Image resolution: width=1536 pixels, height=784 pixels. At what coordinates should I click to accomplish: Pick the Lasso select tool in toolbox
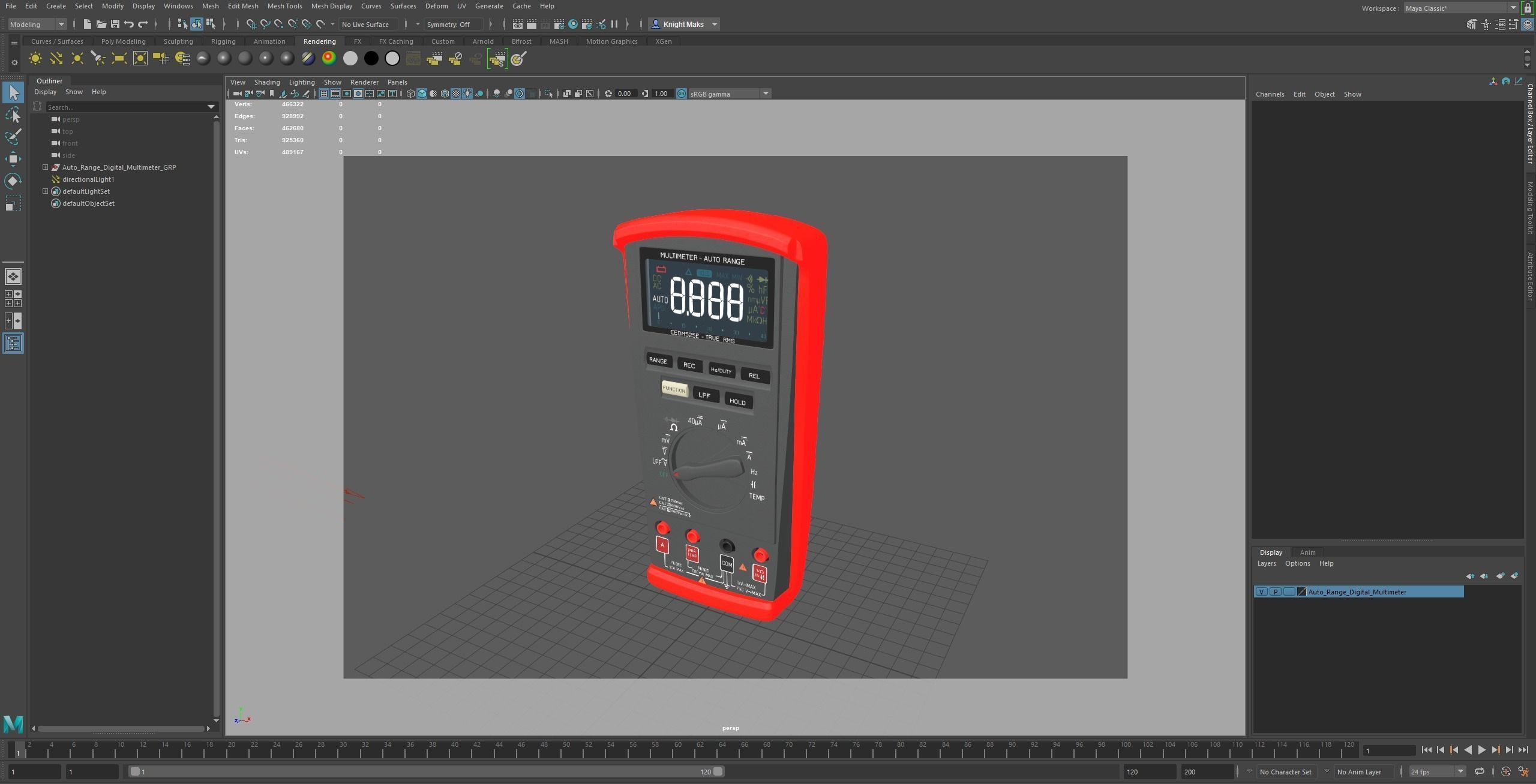(x=13, y=115)
